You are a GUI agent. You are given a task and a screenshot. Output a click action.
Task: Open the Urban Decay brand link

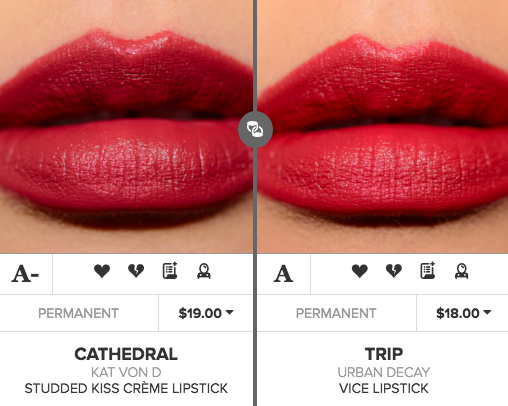pos(384,372)
